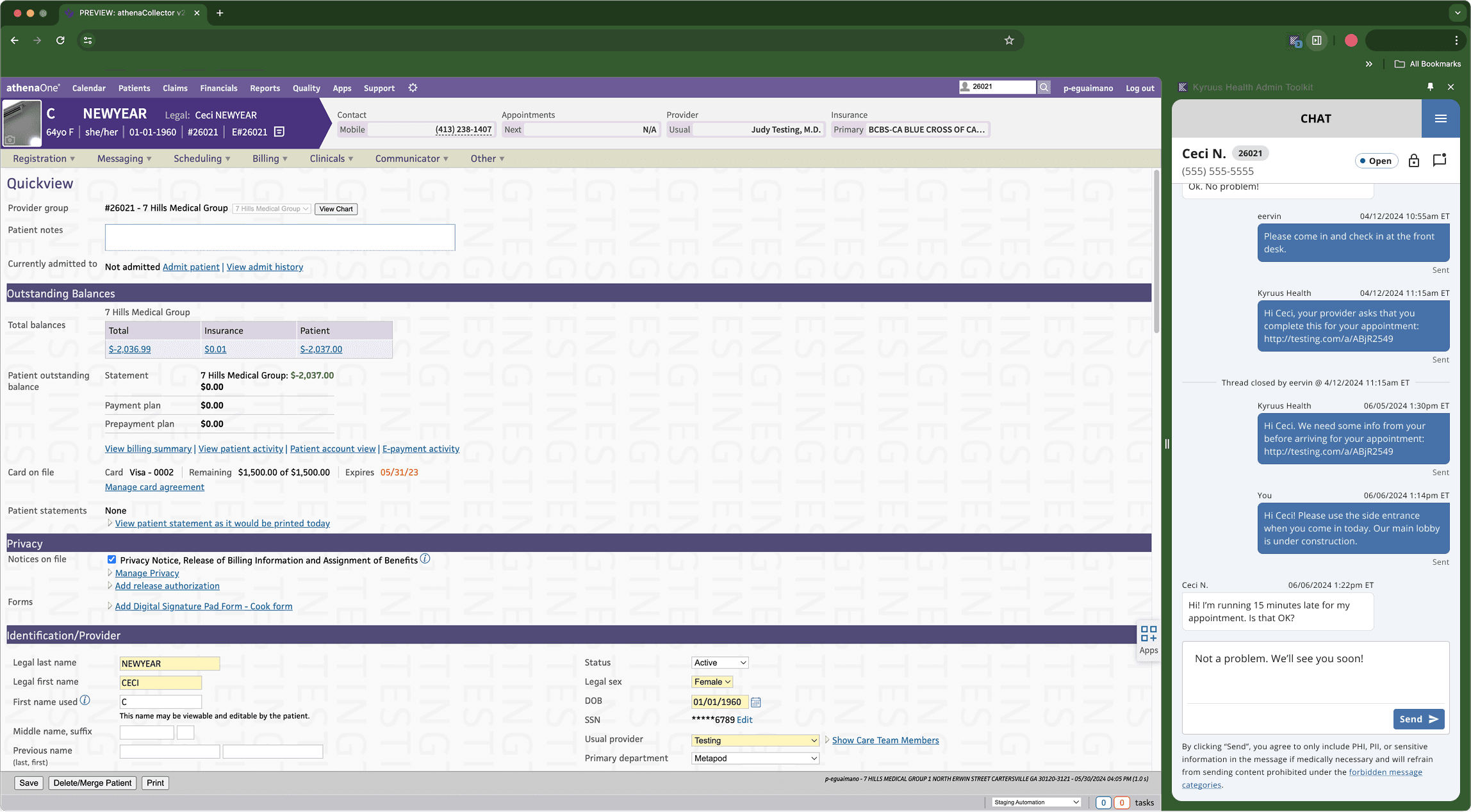Open the Staging Automation dropdown
Image resolution: width=1471 pixels, height=812 pixels.
click(1037, 802)
